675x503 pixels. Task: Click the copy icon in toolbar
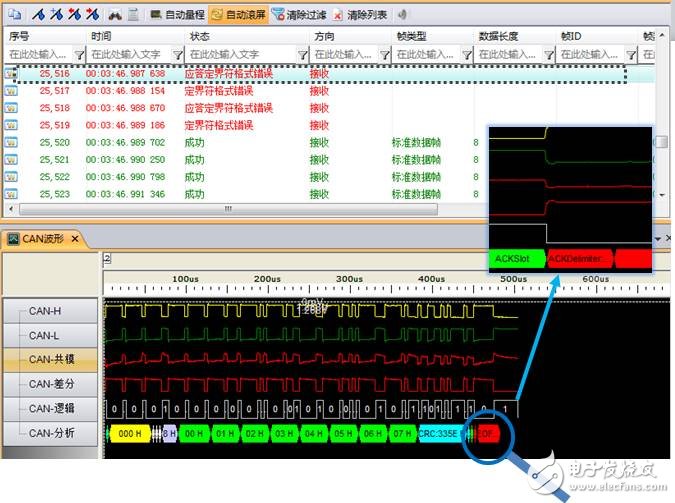point(12,15)
